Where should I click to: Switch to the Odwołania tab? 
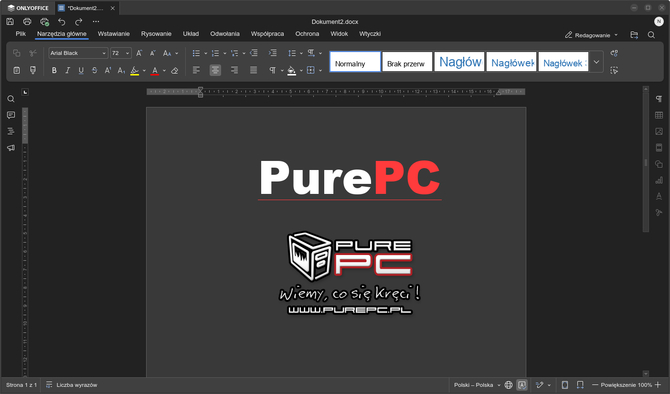[x=225, y=34]
